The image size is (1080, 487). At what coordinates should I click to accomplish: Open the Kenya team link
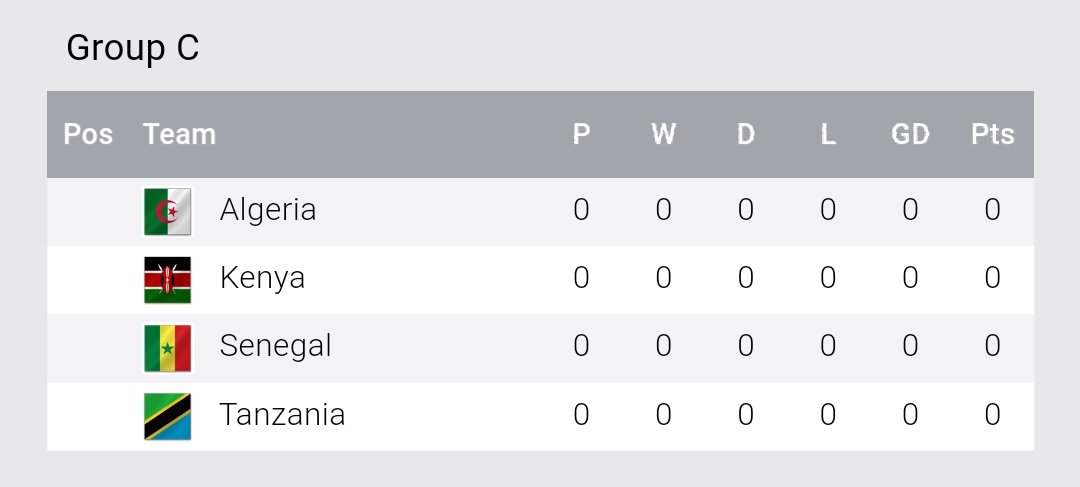[262, 278]
